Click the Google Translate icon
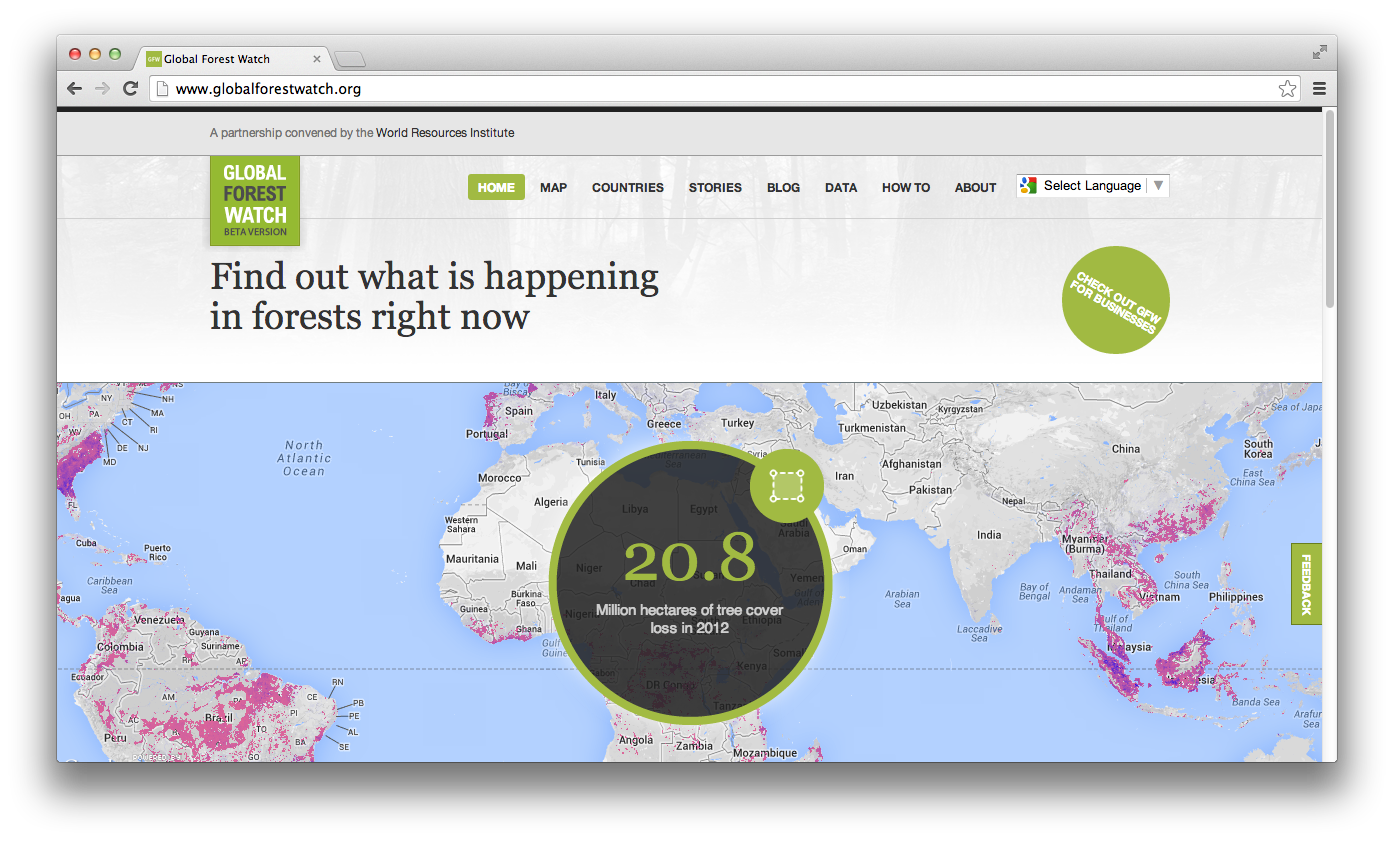This screenshot has height=841, width=1394. point(1028,186)
